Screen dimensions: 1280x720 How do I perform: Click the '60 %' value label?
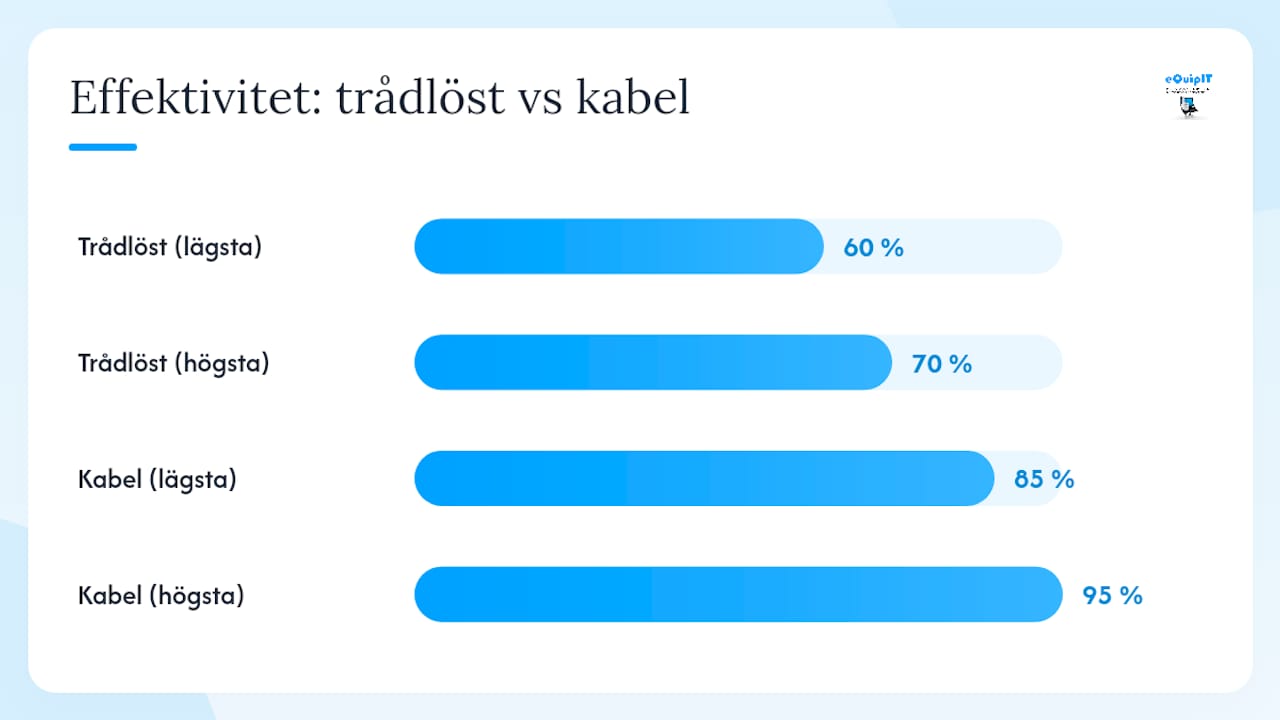[x=874, y=247]
